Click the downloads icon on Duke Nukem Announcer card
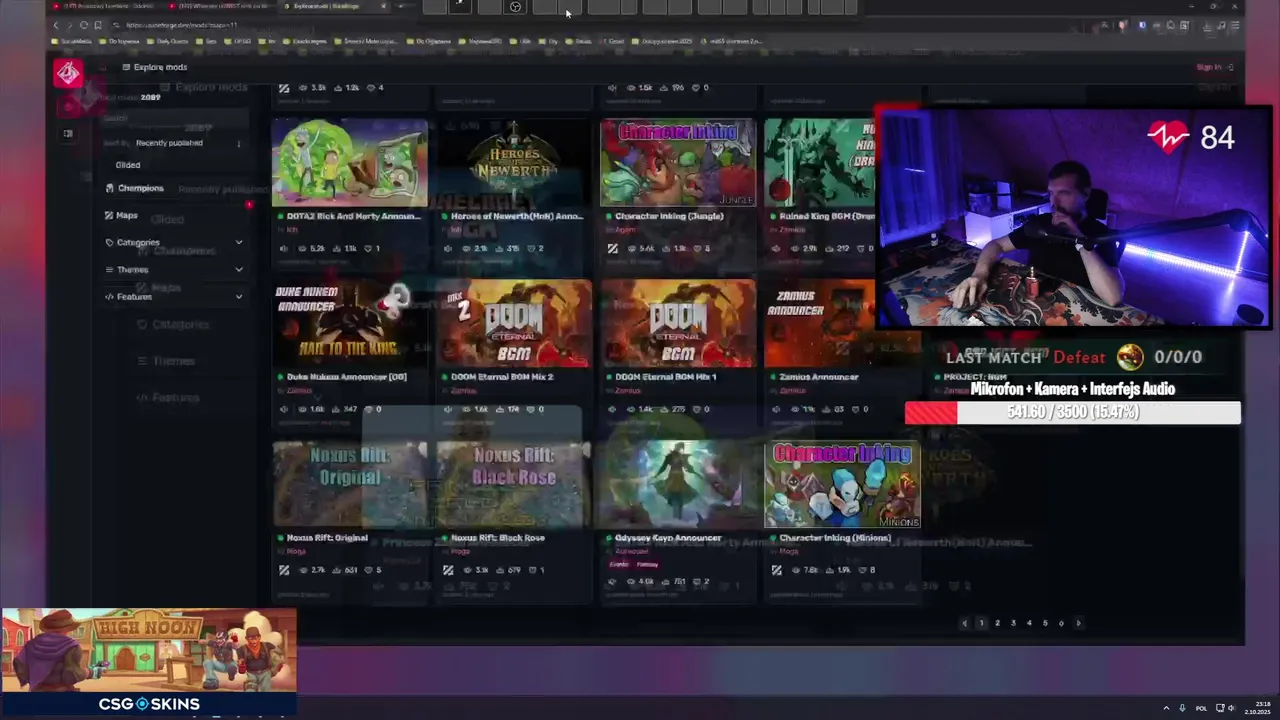The height and width of the screenshot is (720, 1280). tap(336, 409)
